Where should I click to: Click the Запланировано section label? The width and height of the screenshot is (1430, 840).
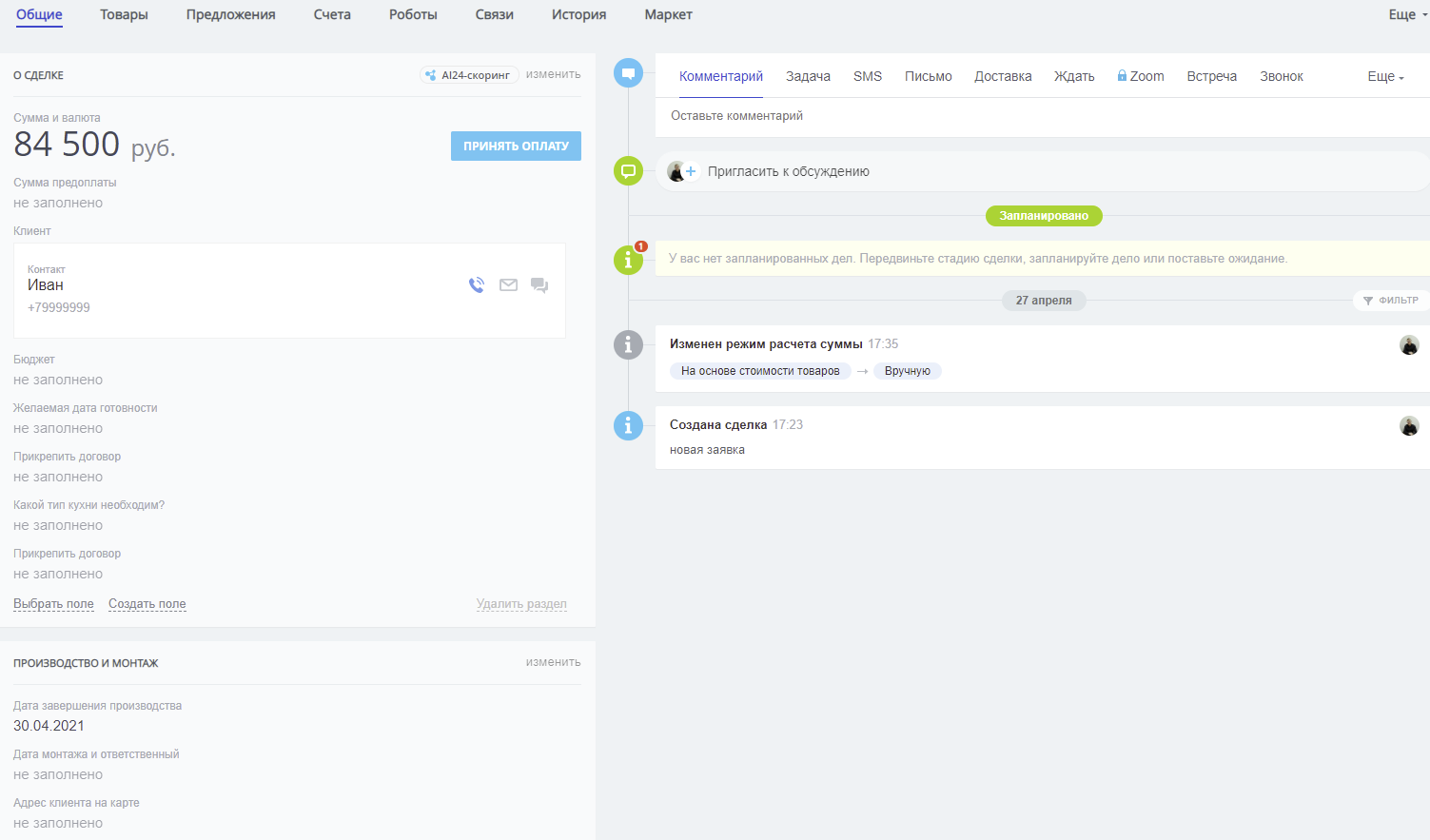[1044, 216]
